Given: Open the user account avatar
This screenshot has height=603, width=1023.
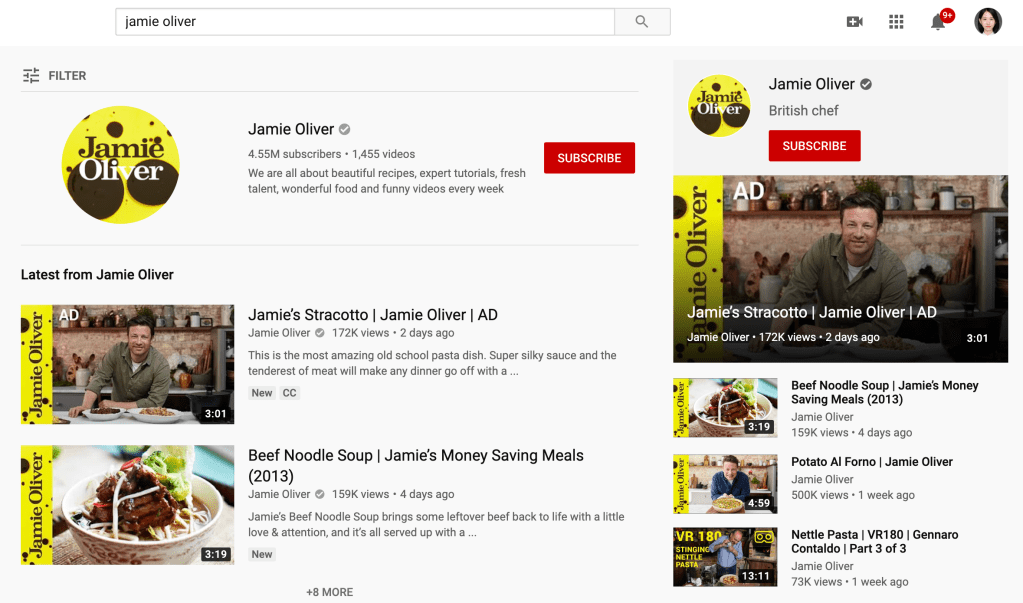Looking at the screenshot, I should coord(988,22).
